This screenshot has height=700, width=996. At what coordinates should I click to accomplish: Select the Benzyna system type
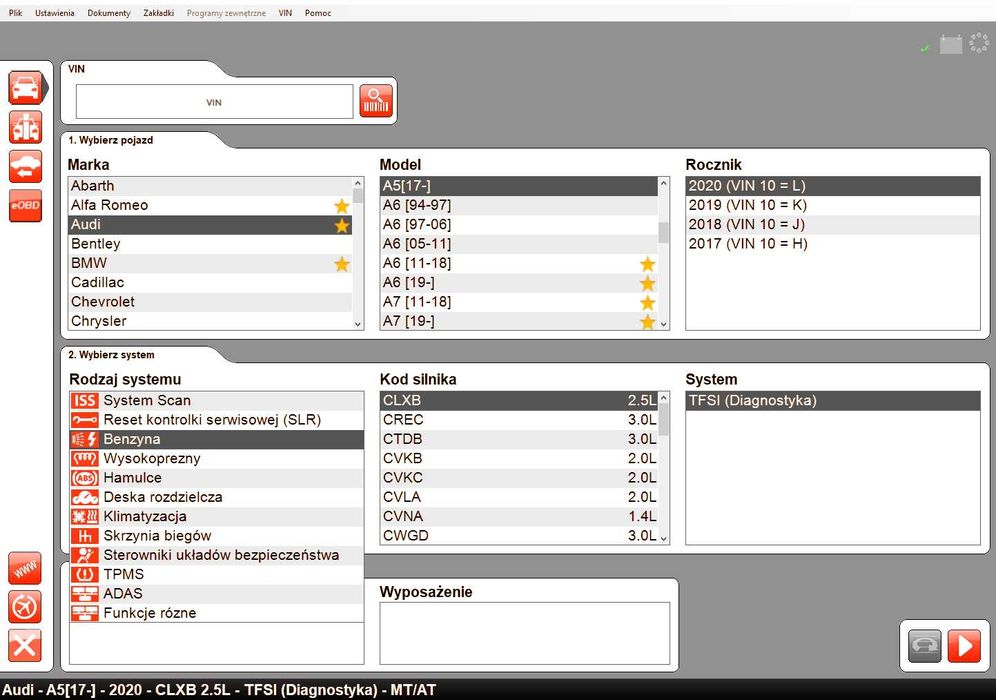pos(217,439)
